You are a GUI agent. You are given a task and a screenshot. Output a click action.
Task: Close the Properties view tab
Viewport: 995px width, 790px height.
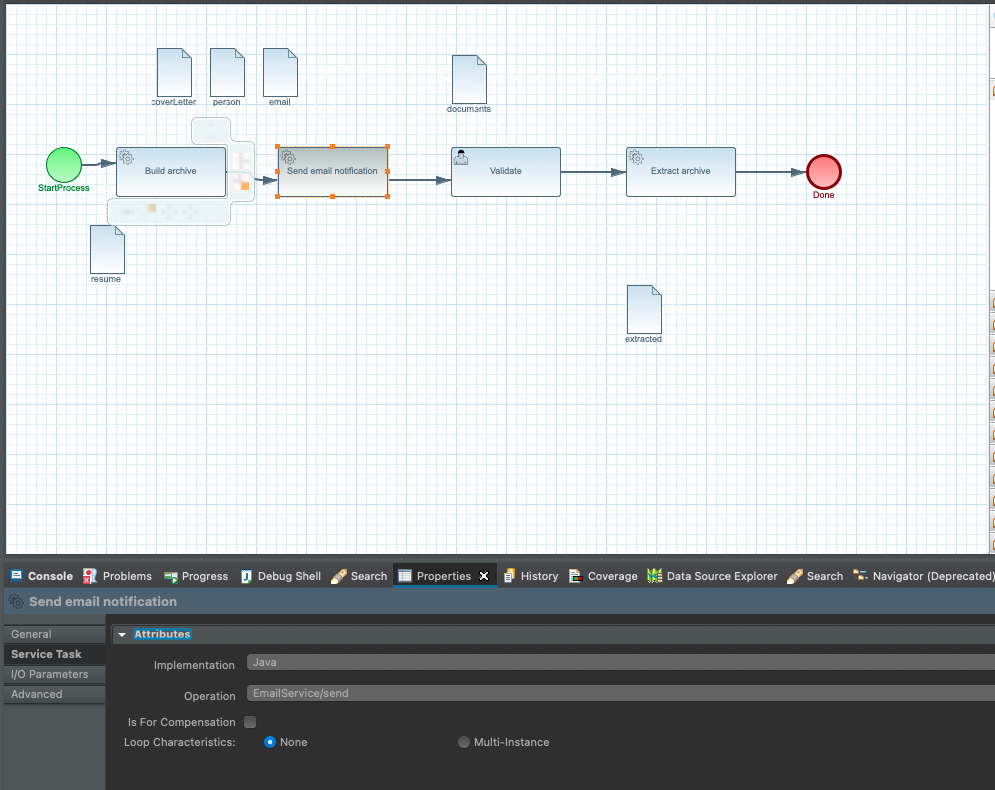484,576
